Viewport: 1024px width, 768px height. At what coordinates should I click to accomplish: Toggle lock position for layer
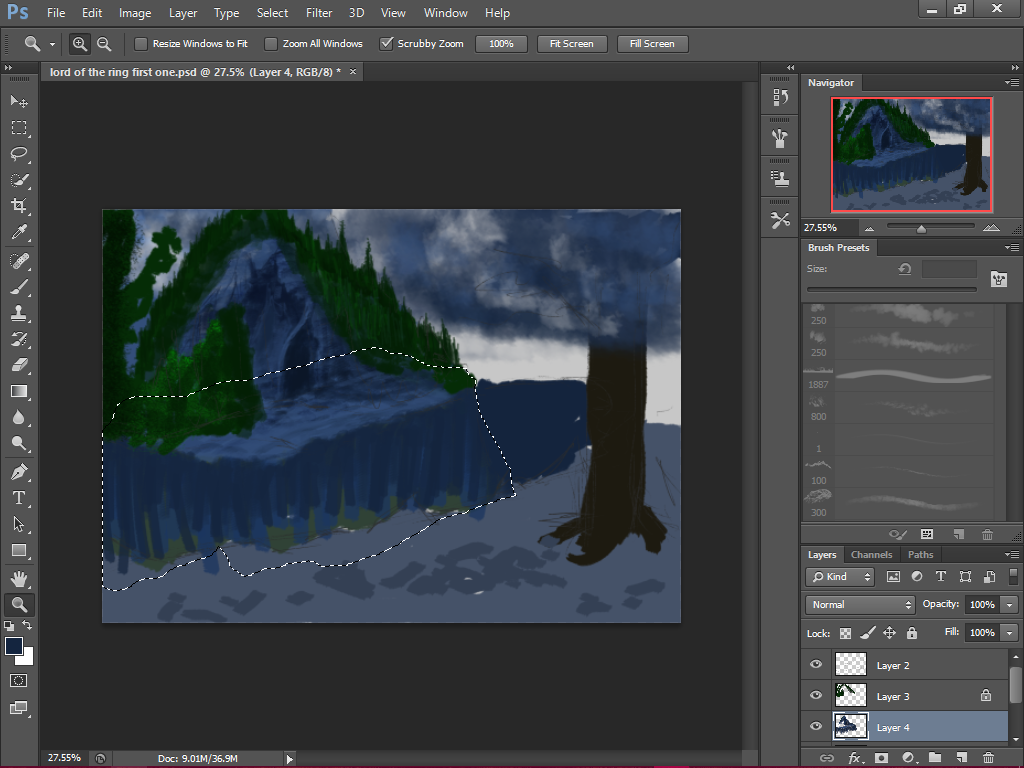[x=889, y=633]
